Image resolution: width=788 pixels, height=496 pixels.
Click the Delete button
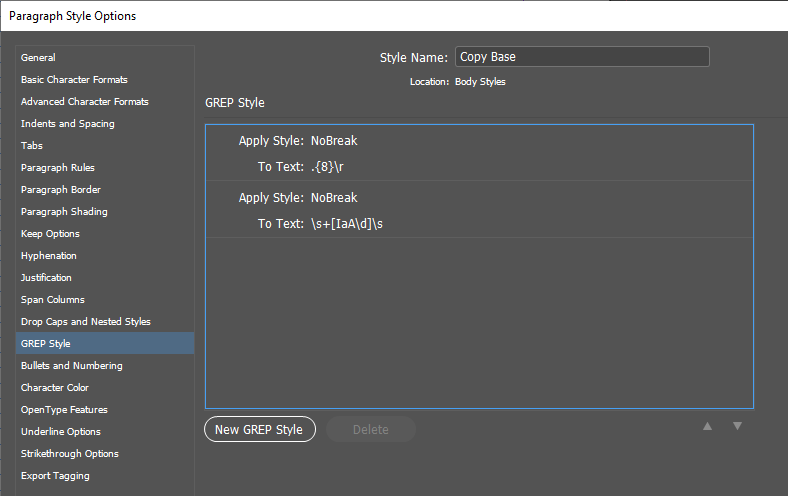click(371, 430)
